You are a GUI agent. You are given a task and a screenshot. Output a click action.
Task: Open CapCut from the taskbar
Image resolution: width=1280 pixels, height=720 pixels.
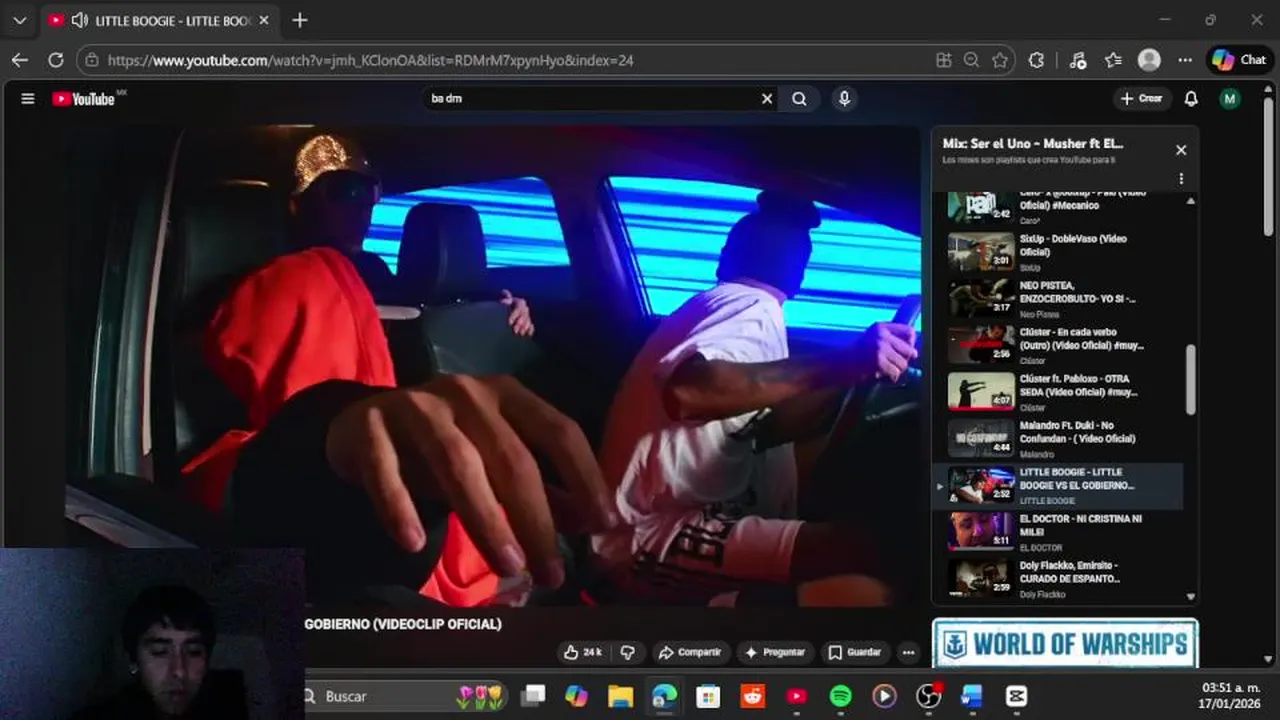click(x=1016, y=696)
